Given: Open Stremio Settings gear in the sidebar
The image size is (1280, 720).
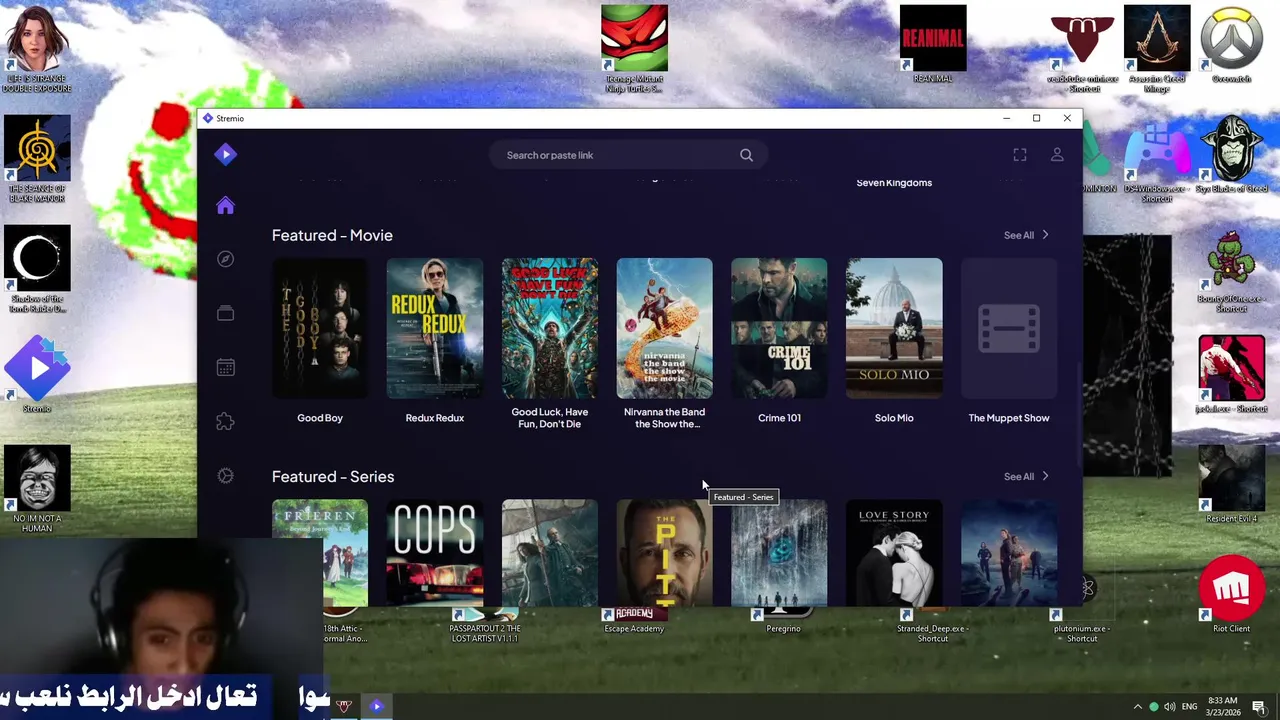Looking at the screenshot, I should [225, 476].
